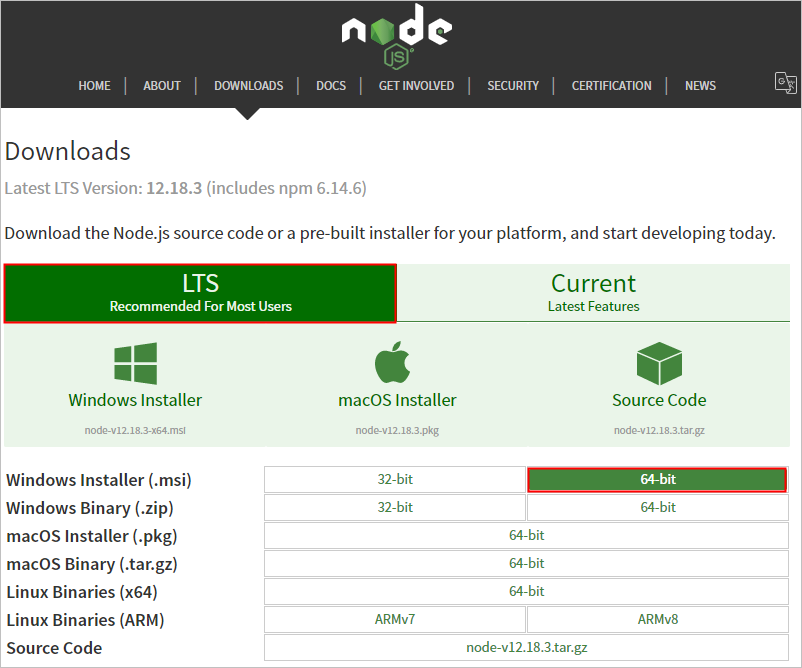802x668 pixels.
Task: Switch to the Current Latest Features tab
Action: [593, 293]
